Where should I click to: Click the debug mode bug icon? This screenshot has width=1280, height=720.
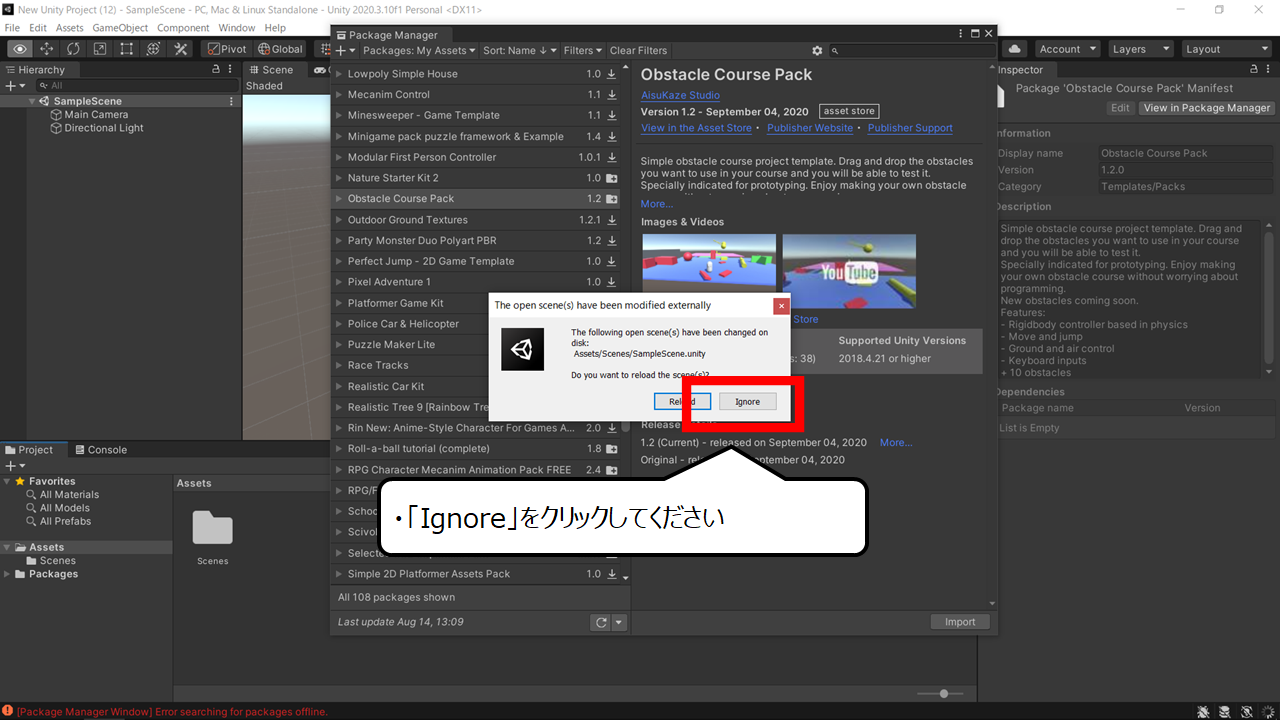pyautogui.click(x=1203, y=711)
